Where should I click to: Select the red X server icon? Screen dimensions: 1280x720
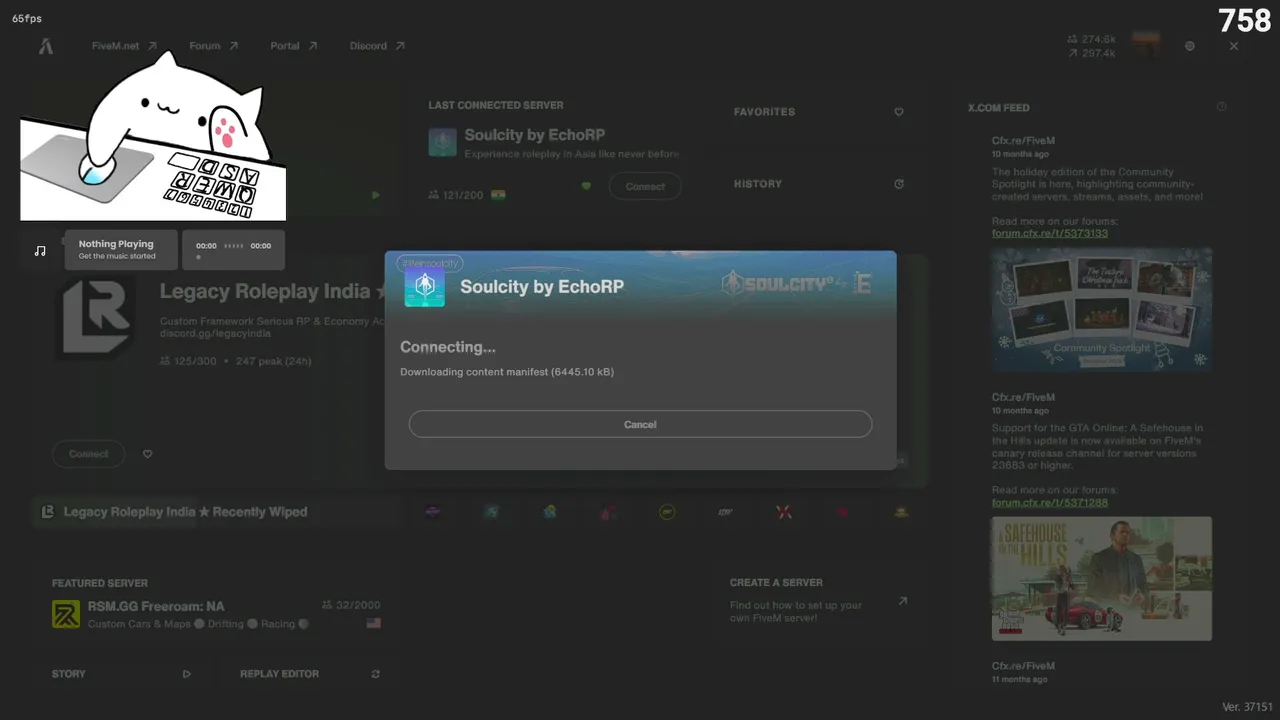click(784, 512)
